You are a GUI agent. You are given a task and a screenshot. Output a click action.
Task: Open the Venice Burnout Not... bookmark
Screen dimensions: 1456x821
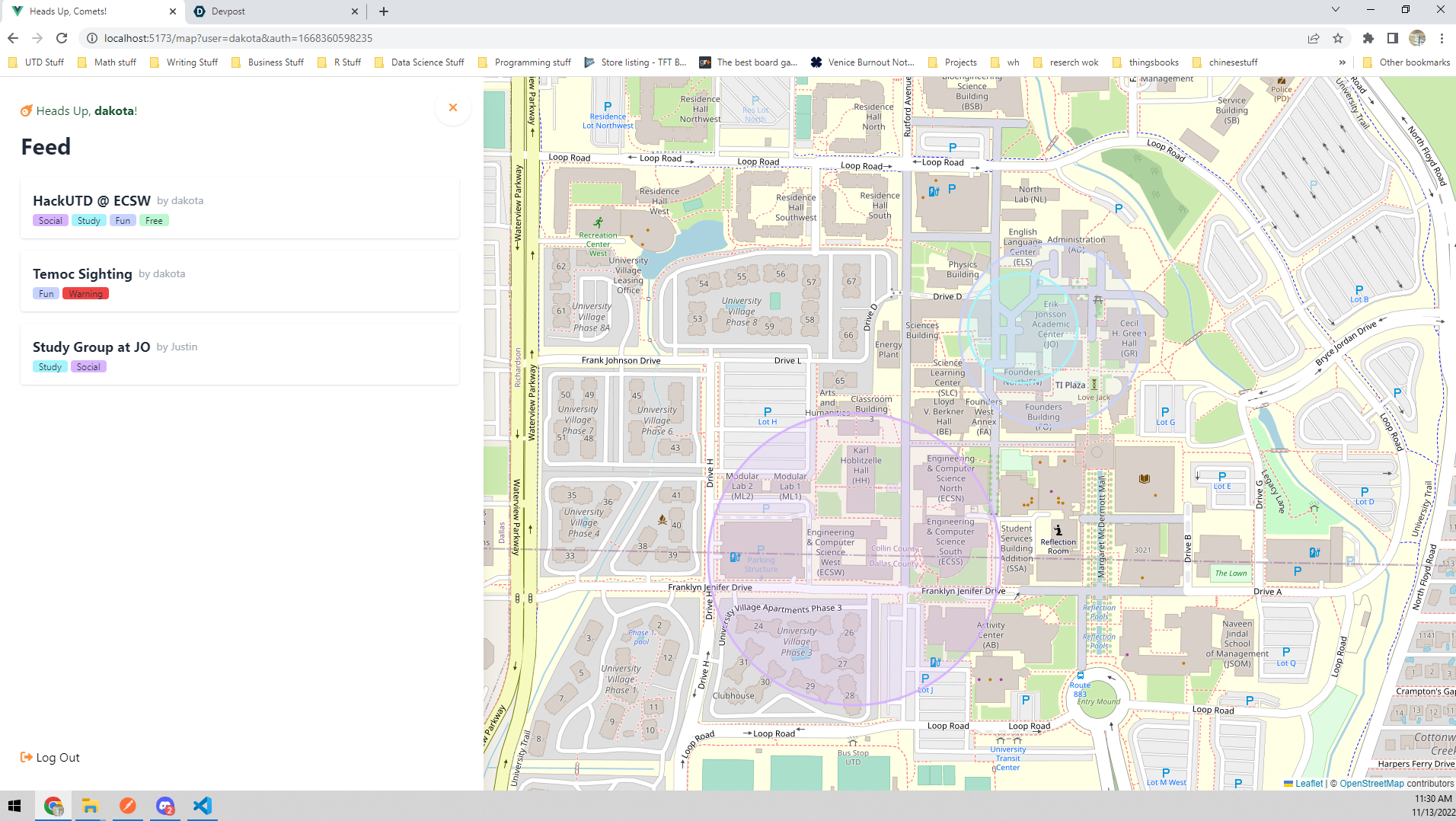point(863,62)
